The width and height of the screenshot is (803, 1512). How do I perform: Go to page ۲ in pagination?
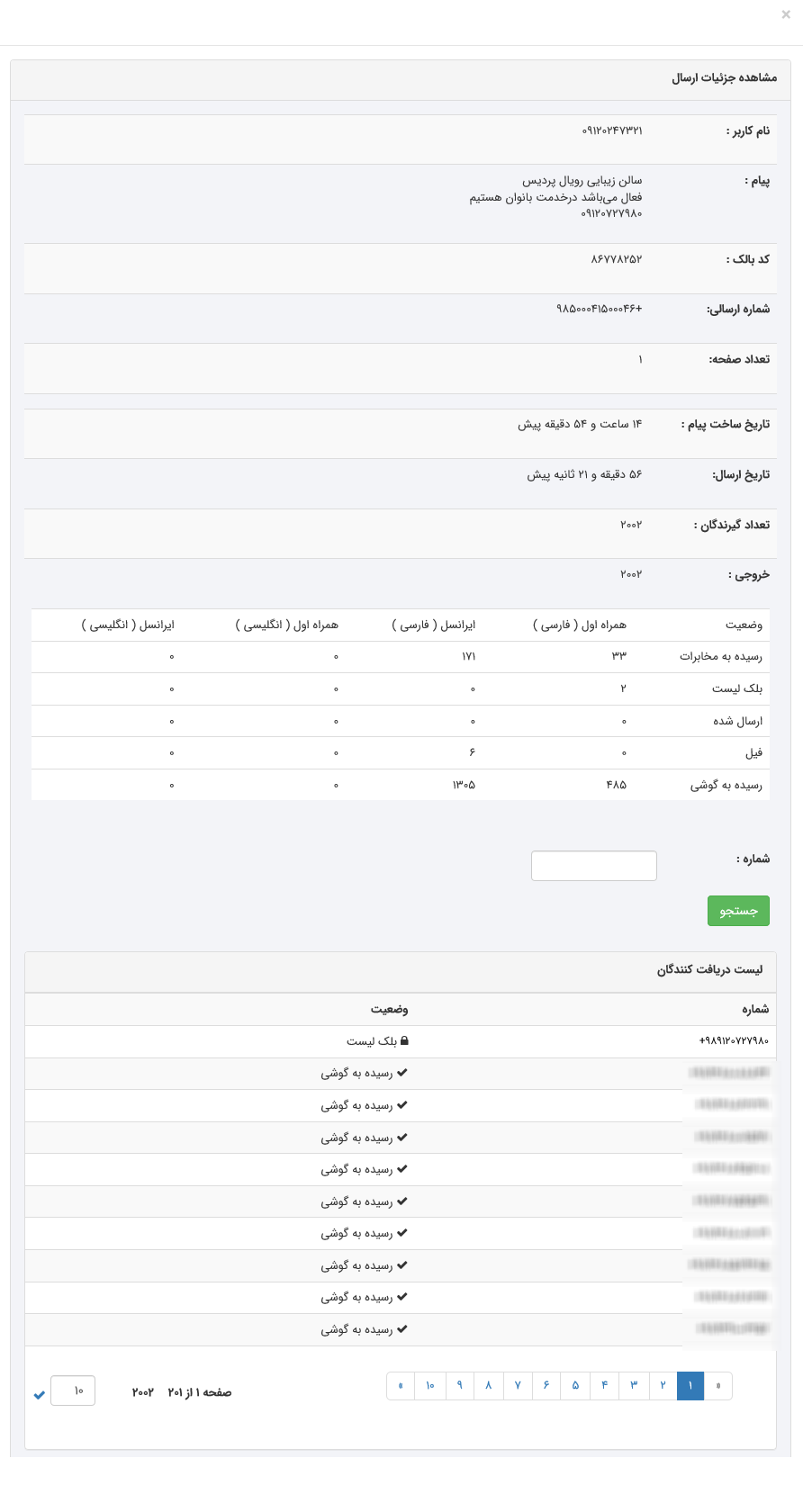[x=663, y=1386]
